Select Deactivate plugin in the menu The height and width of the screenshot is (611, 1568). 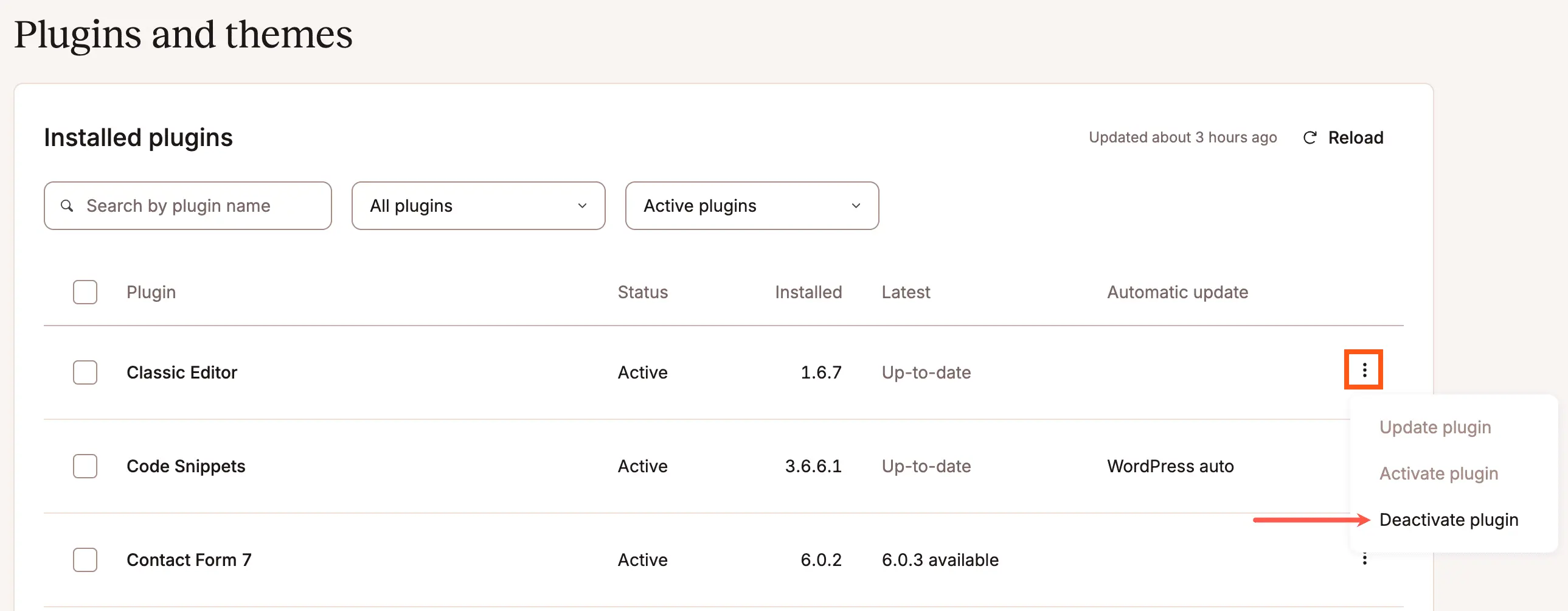tap(1449, 520)
